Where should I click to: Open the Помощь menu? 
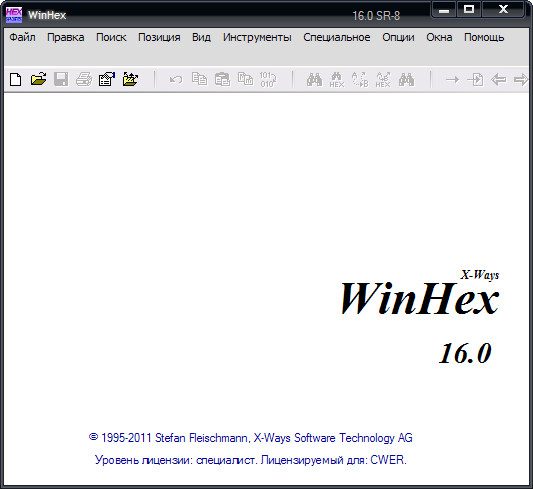tap(484, 37)
